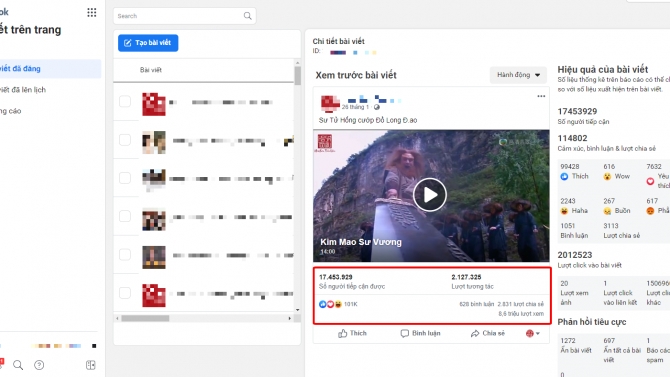Click the post caption Sư Tử Hống cướp Đồ Long
Viewport: 670px width, 377px height.
[x=367, y=120]
